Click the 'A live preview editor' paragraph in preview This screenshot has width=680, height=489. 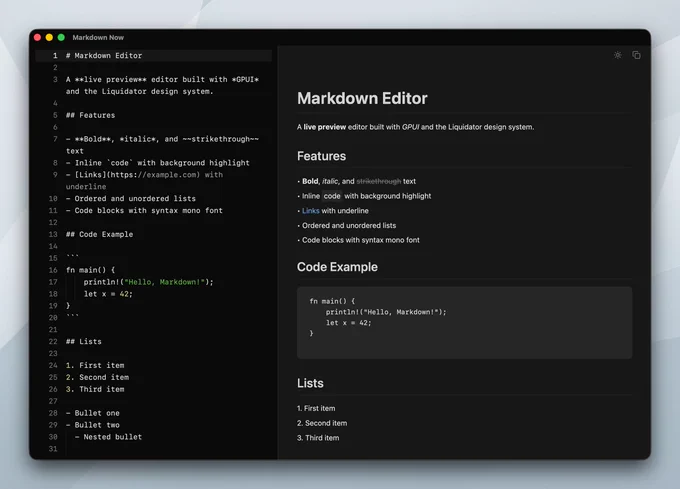[415, 127]
